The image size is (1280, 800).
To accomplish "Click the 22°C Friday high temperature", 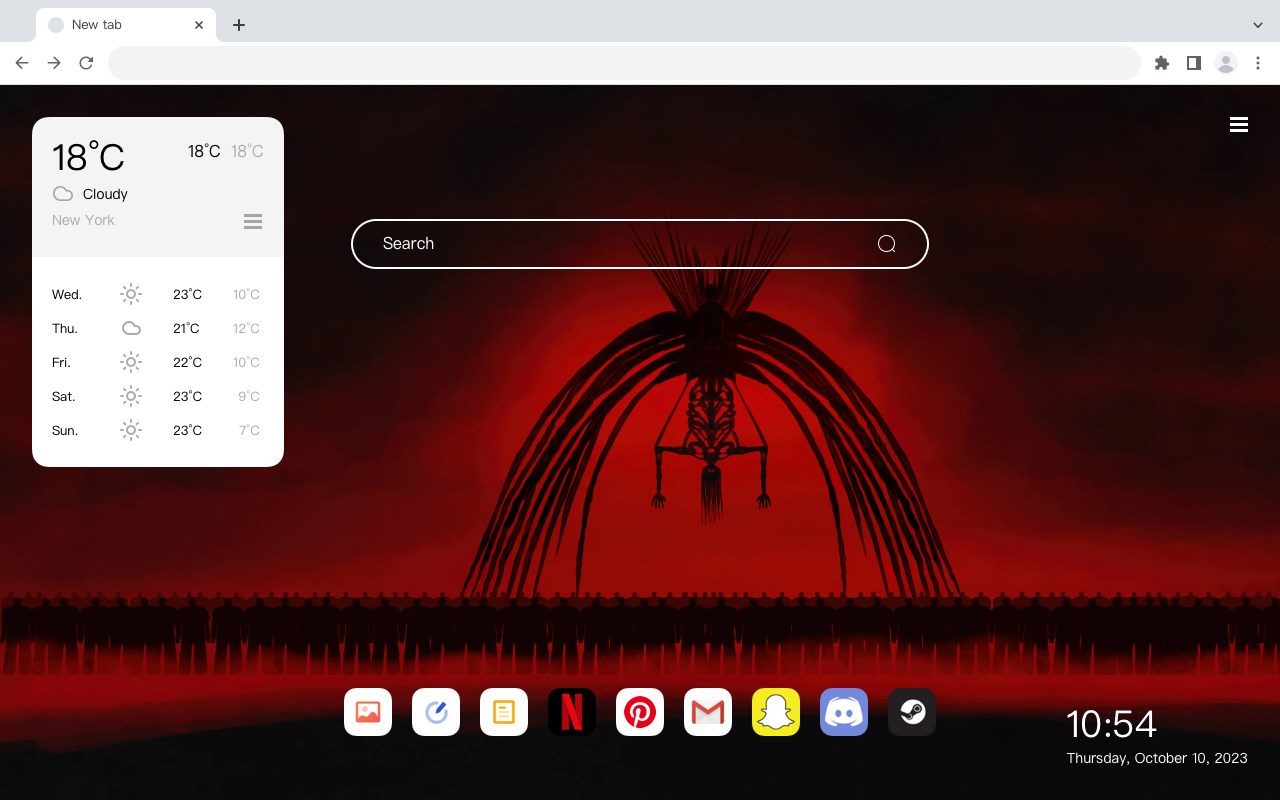I will (187, 362).
